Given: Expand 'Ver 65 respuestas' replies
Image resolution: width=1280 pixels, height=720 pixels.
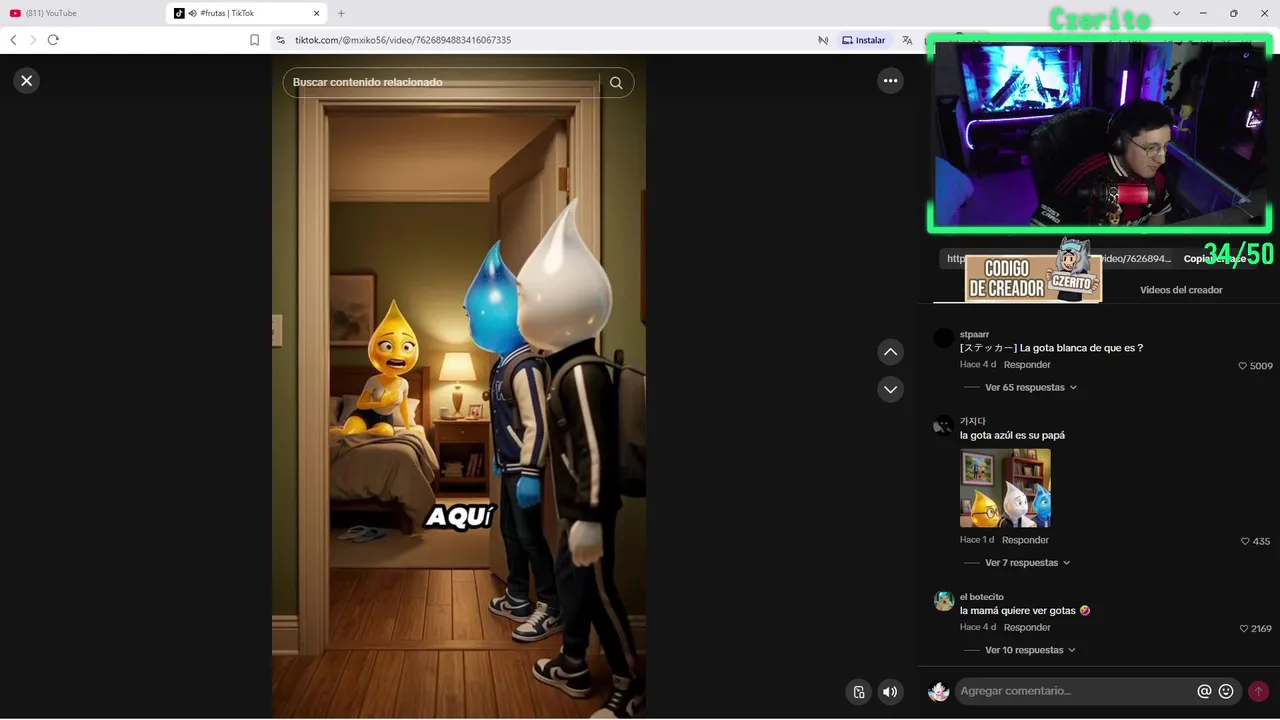Looking at the screenshot, I should tap(1030, 387).
